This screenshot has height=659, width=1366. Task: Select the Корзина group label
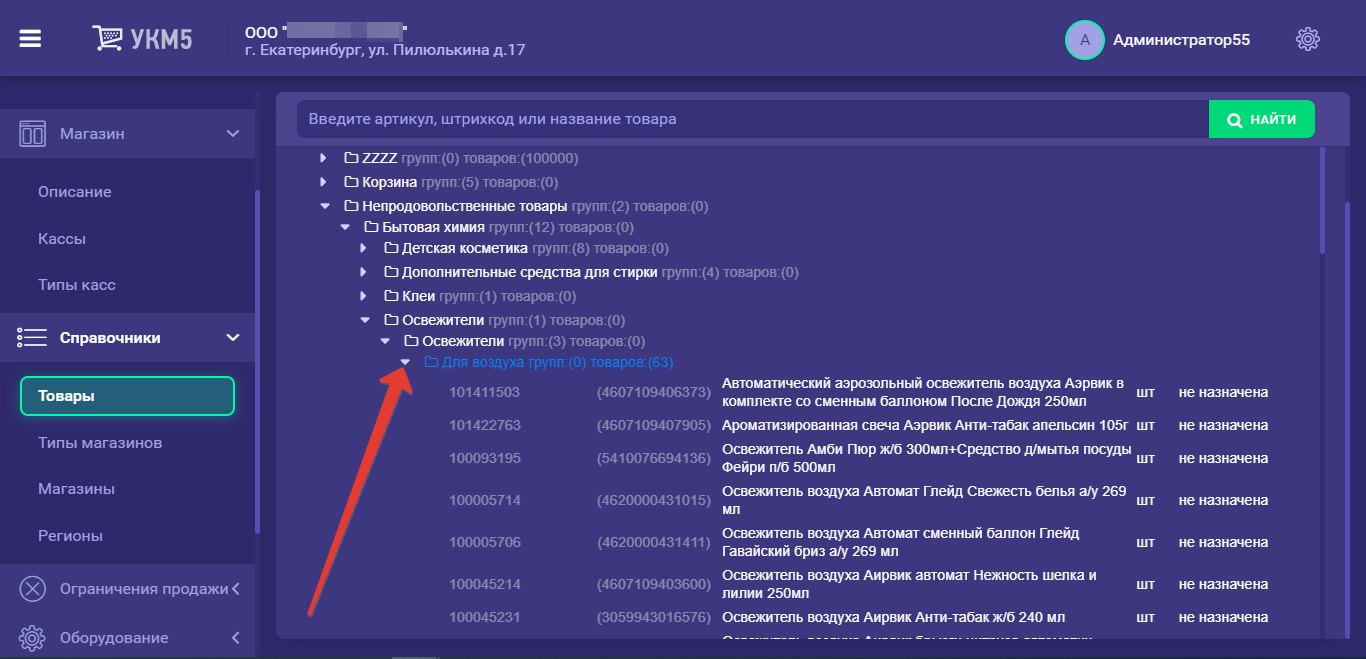coord(390,182)
